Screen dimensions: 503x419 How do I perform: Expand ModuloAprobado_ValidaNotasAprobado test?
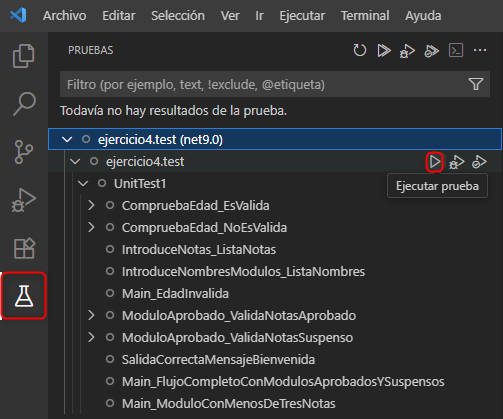pos(91,315)
